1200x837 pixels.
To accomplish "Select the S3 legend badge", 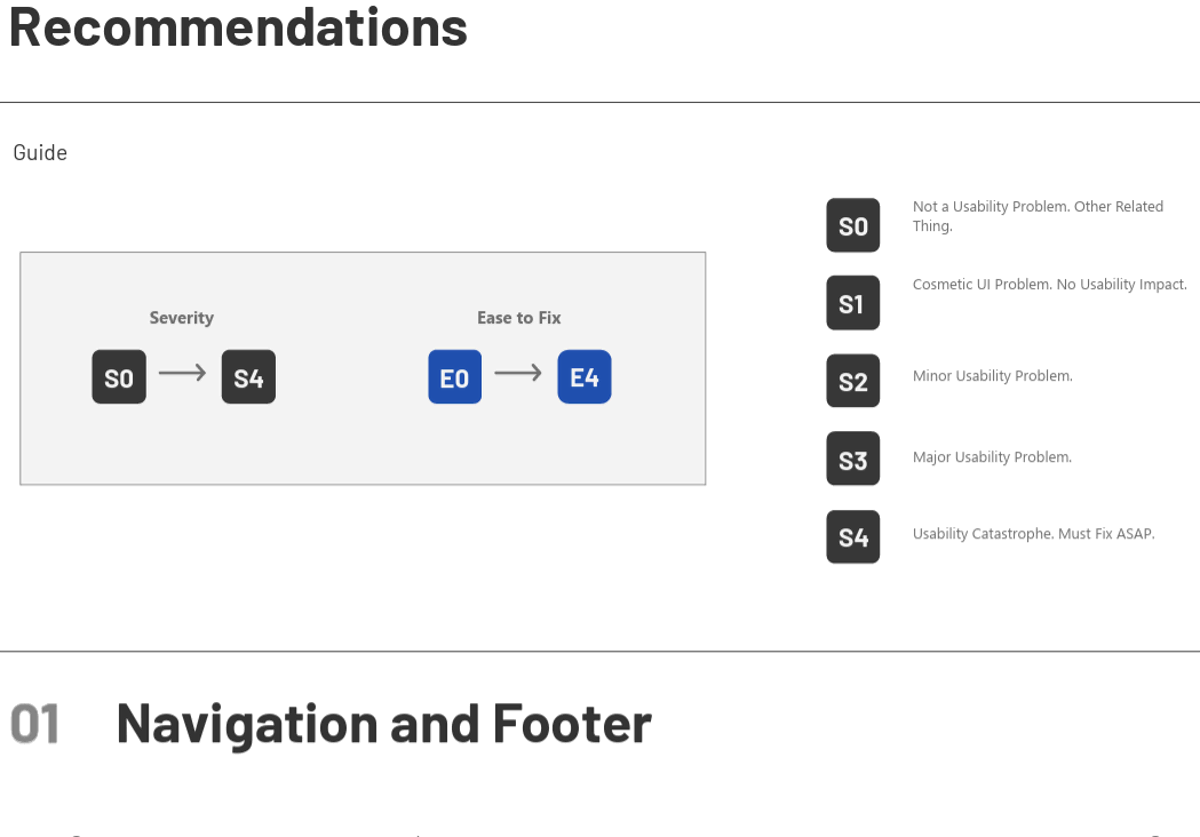I will 853,459.
